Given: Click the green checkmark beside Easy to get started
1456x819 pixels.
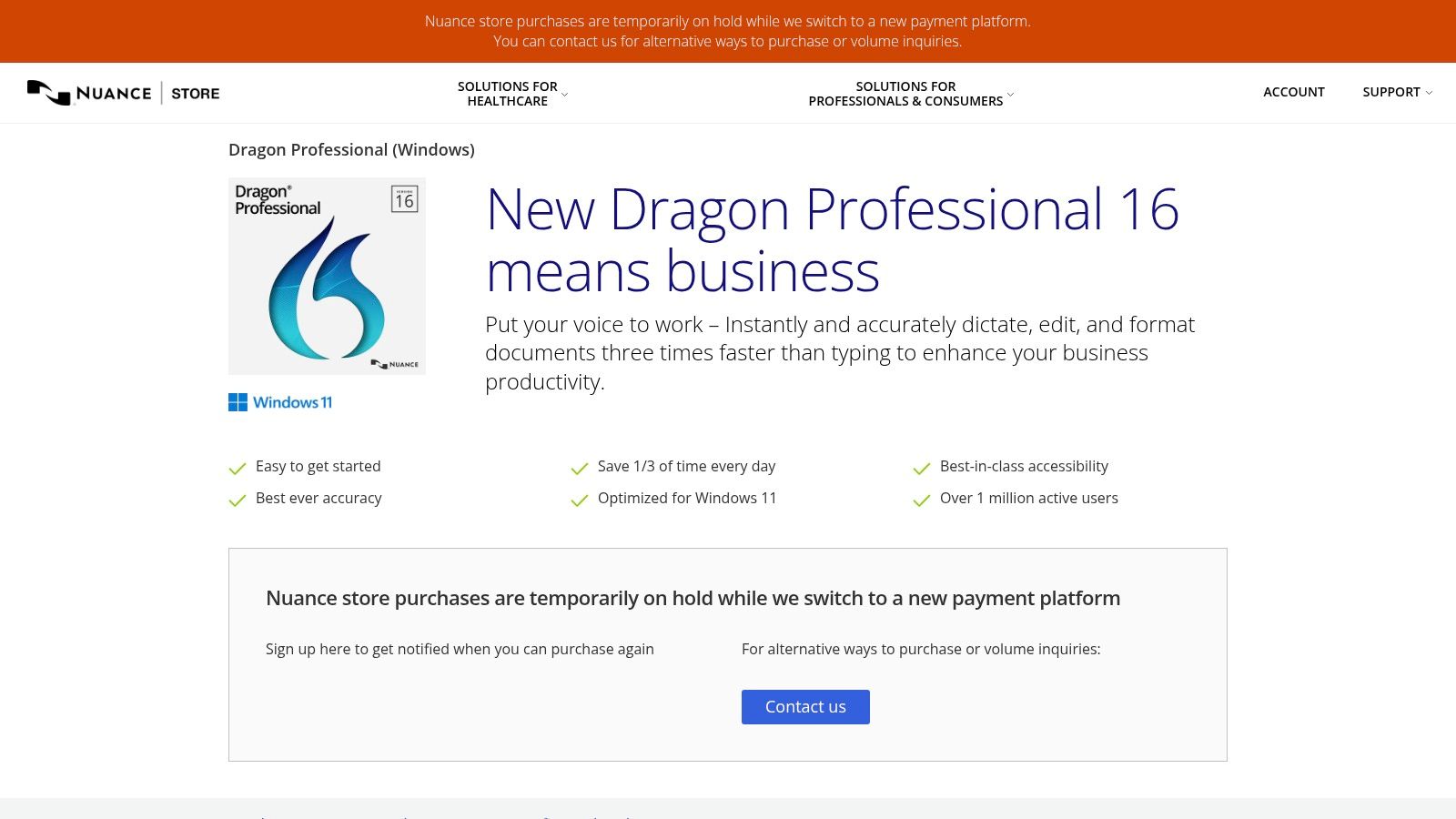Looking at the screenshot, I should pyautogui.click(x=238, y=468).
